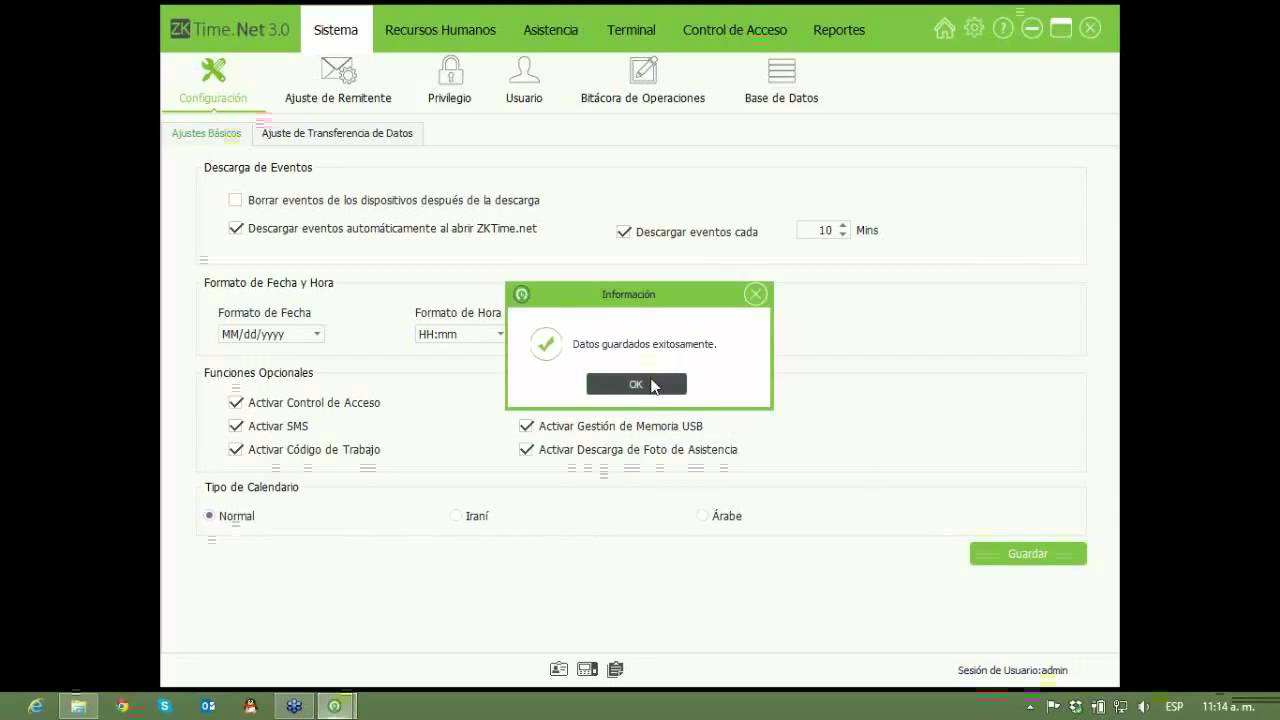This screenshot has width=1280, height=720.
Task: Click the Guardar button
Action: coord(1028,554)
